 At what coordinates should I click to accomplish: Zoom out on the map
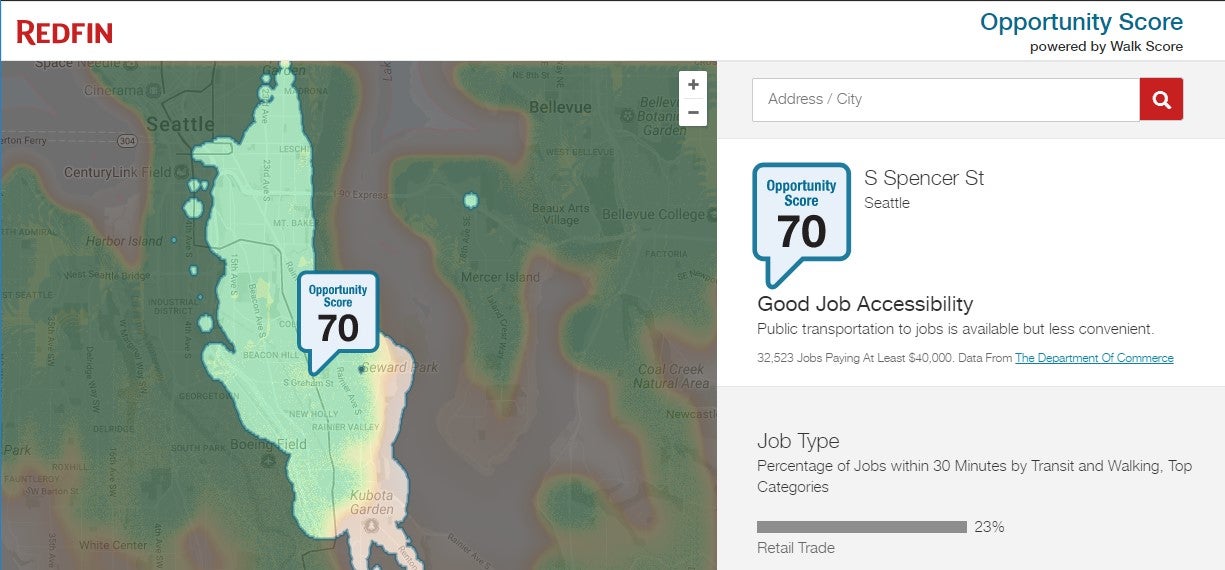coord(693,112)
